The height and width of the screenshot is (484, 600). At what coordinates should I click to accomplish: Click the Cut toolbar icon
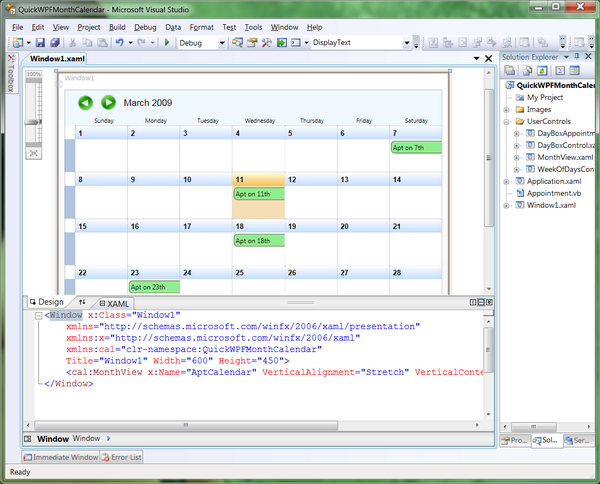tap(72, 42)
